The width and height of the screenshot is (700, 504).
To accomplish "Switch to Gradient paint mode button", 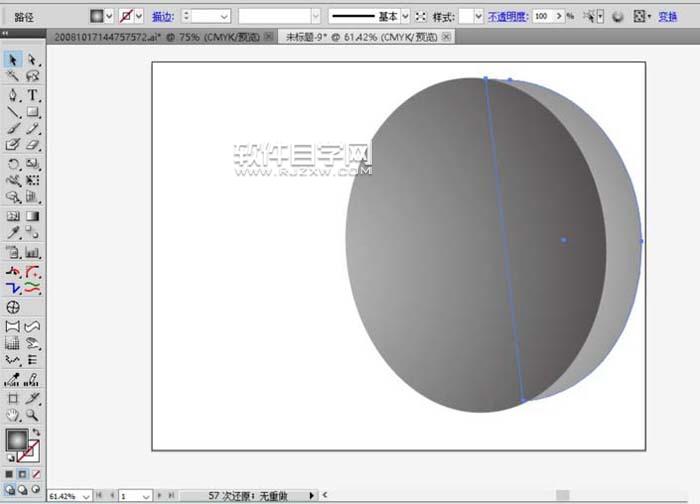I will (23, 473).
